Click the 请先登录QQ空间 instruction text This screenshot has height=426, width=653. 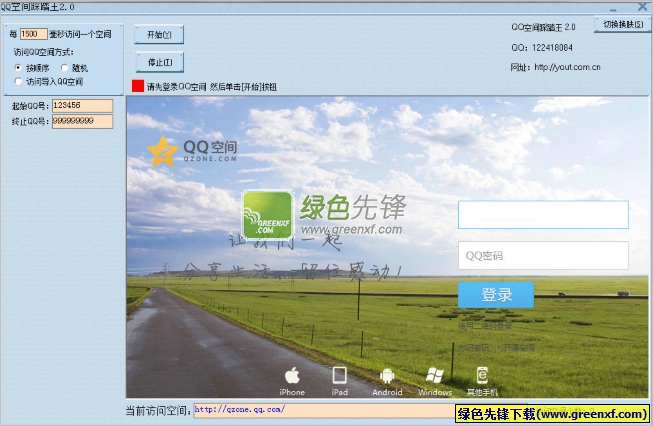coord(212,87)
